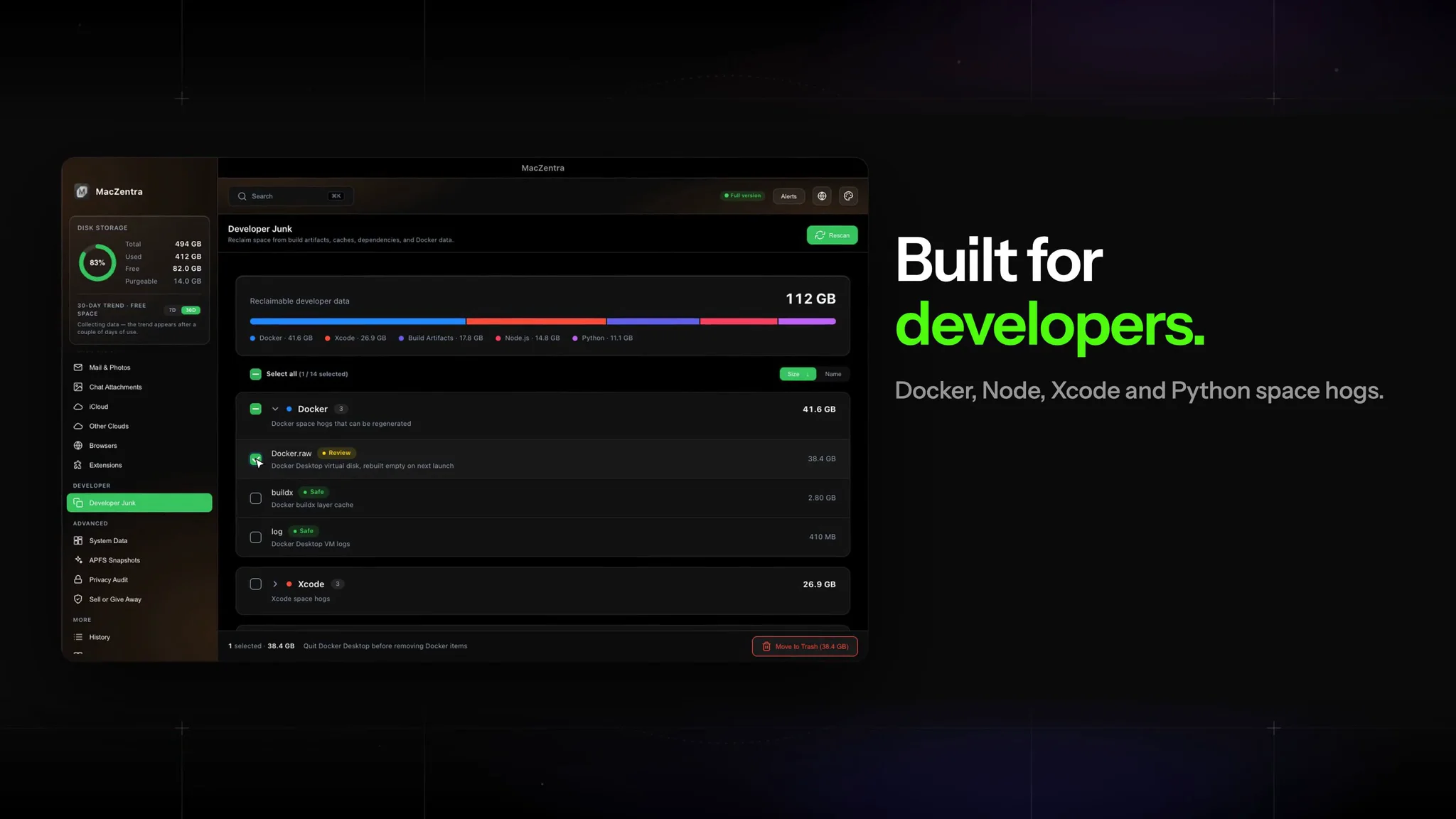Image resolution: width=1456 pixels, height=819 pixels.
Task: Click Move to Trash (38.4 GB)
Action: point(805,646)
